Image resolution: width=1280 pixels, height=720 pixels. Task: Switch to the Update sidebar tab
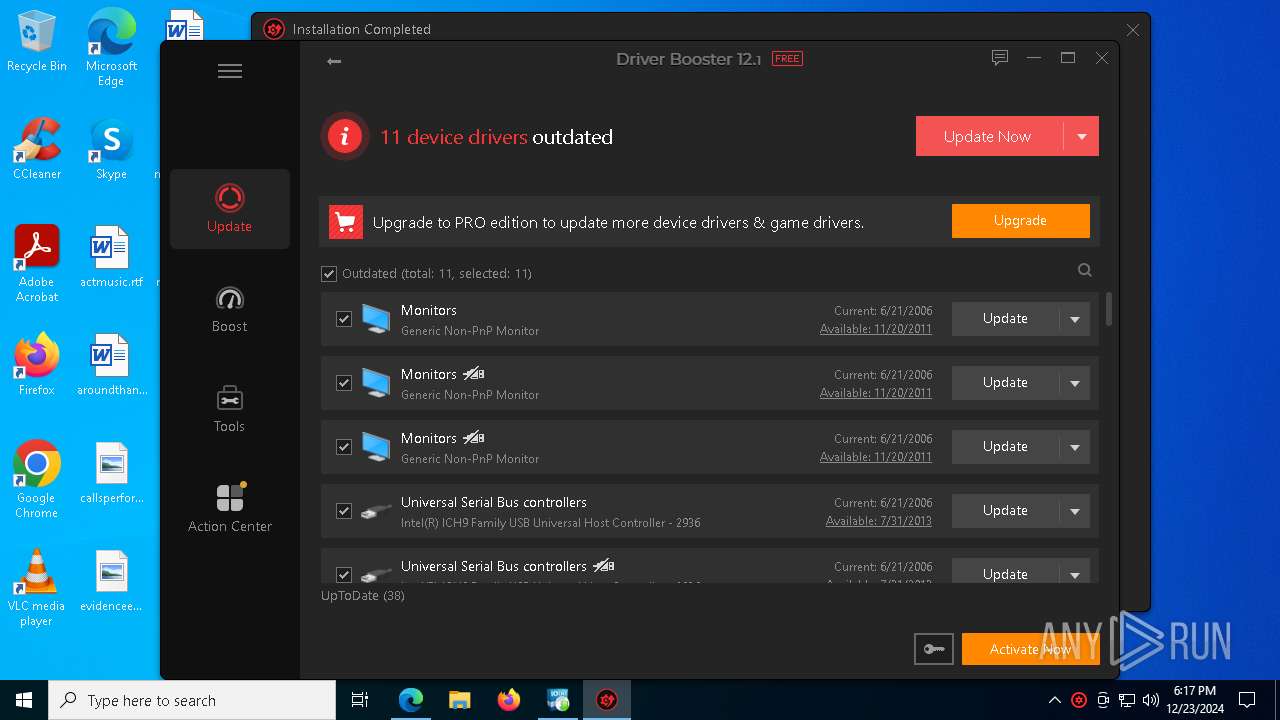(230, 209)
